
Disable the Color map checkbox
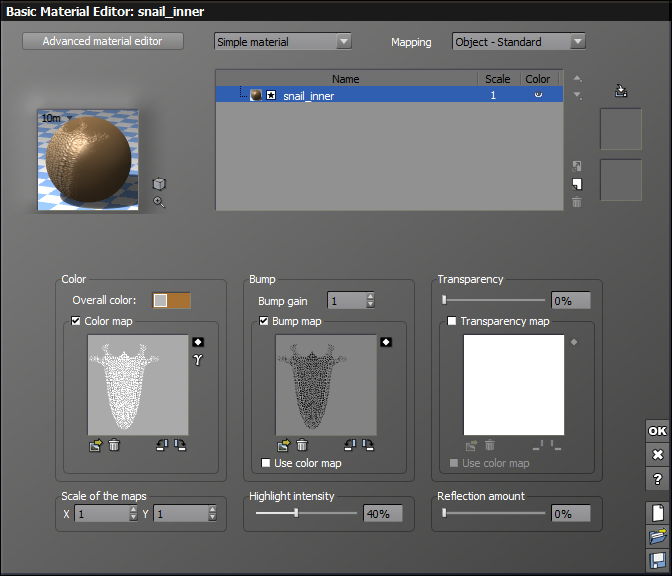tap(77, 321)
